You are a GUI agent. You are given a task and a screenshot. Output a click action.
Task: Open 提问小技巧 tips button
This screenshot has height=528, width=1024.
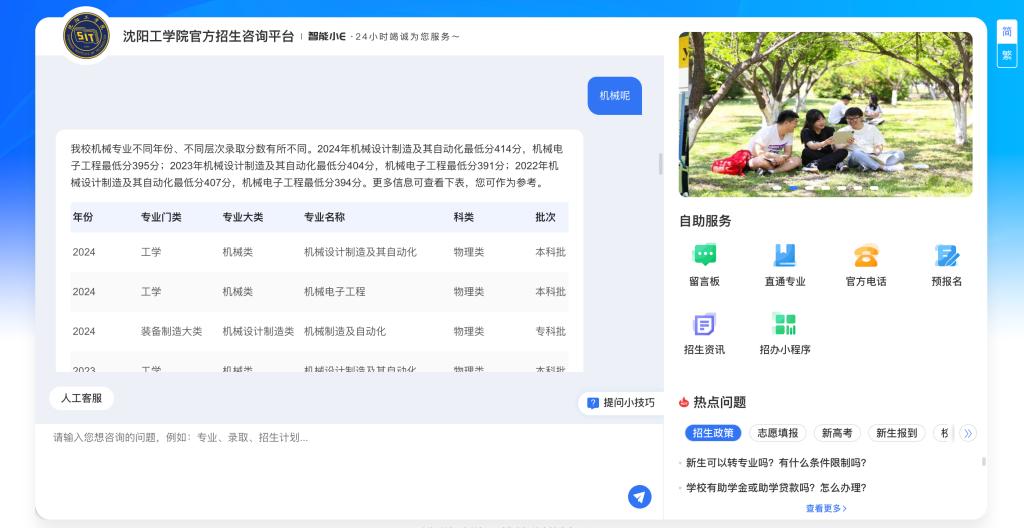click(x=621, y=403)
